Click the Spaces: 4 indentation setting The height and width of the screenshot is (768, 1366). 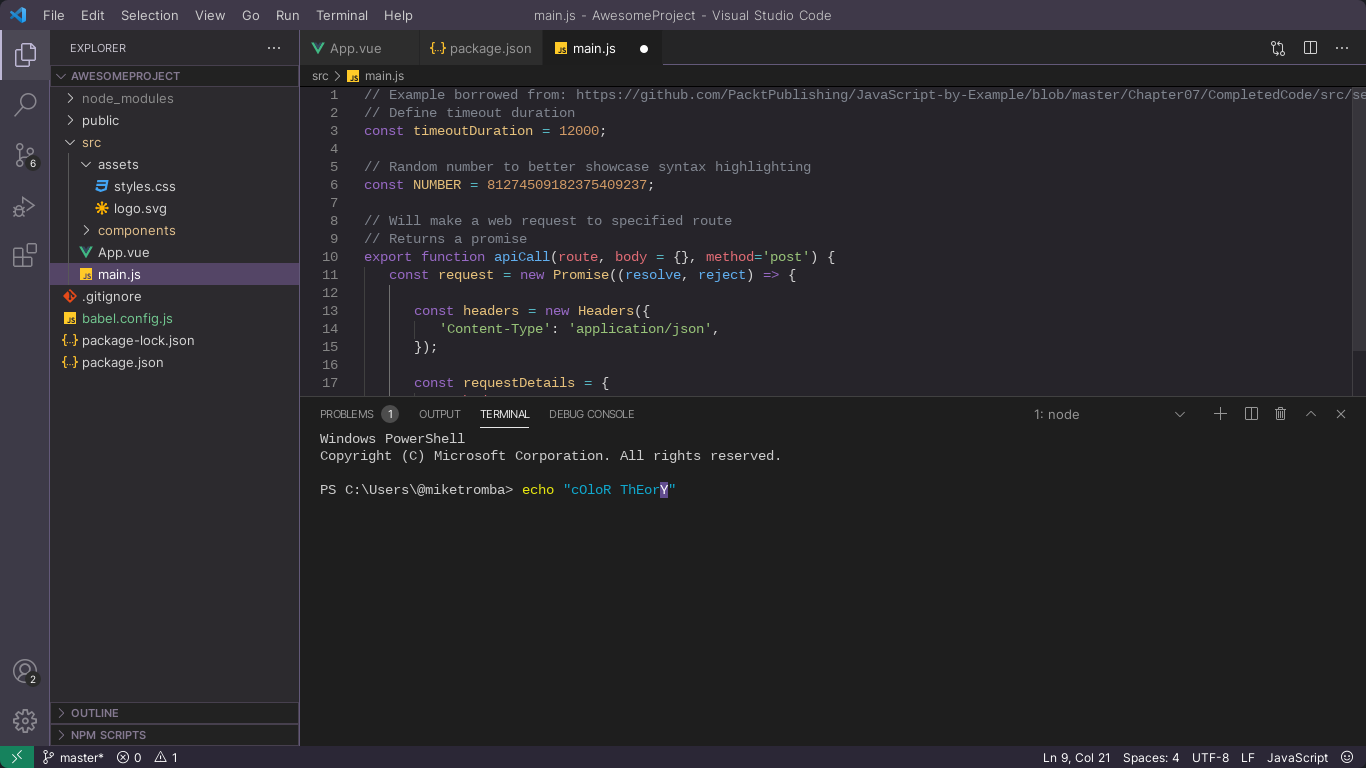click(1151, 757)
